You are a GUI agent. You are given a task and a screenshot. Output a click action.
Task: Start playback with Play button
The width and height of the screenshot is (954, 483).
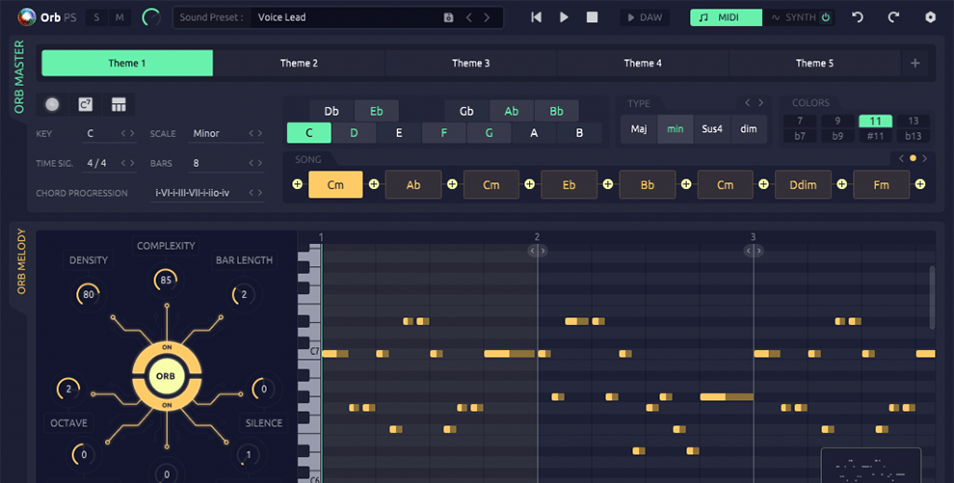click(x=564, y=17)
